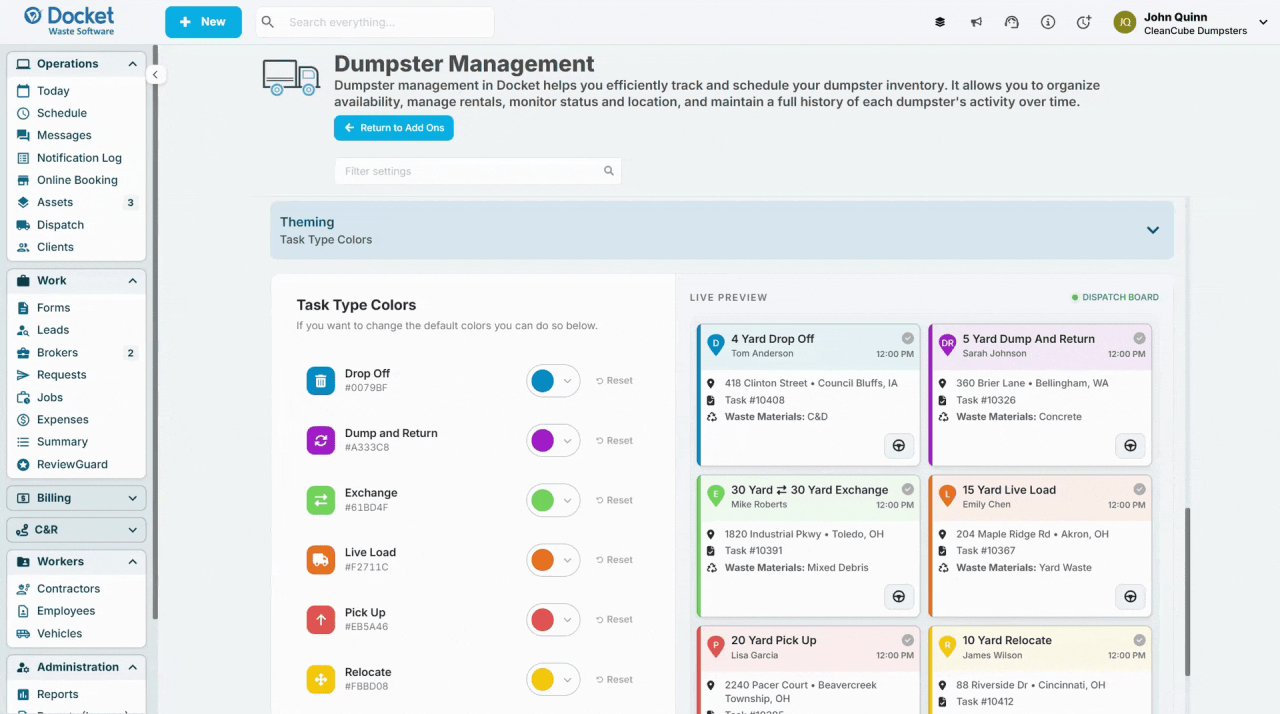Click steering wheel on 15 Yard Live Load card

point(1130,597)
